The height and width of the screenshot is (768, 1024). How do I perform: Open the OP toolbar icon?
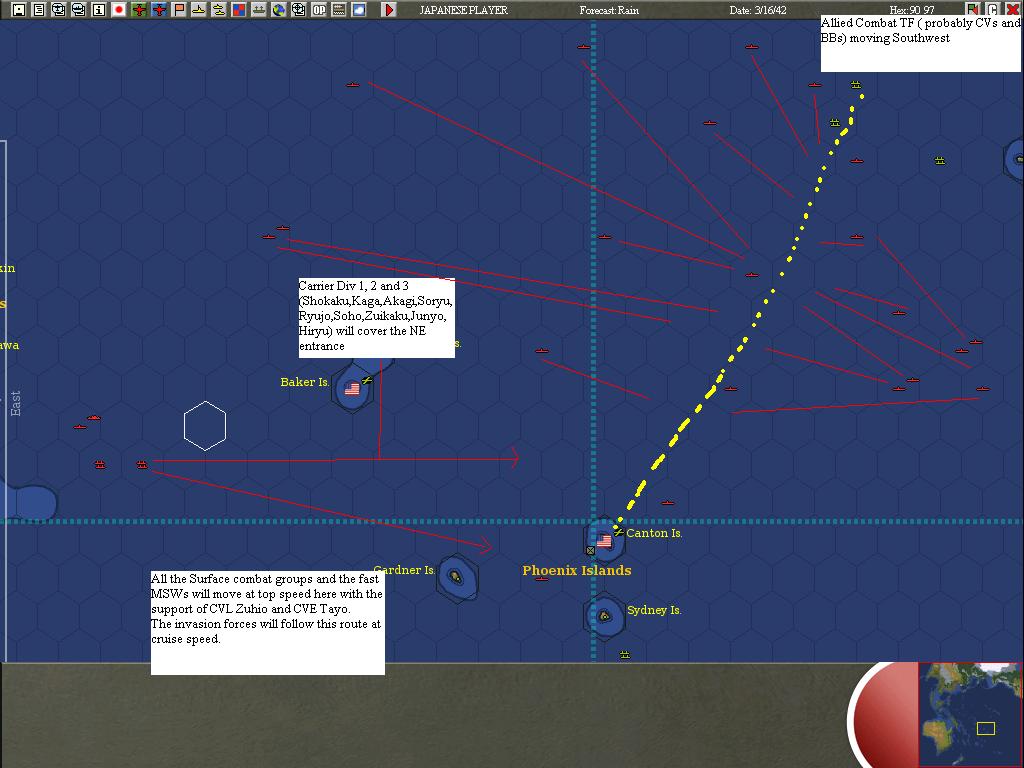[x=319, y=10]
